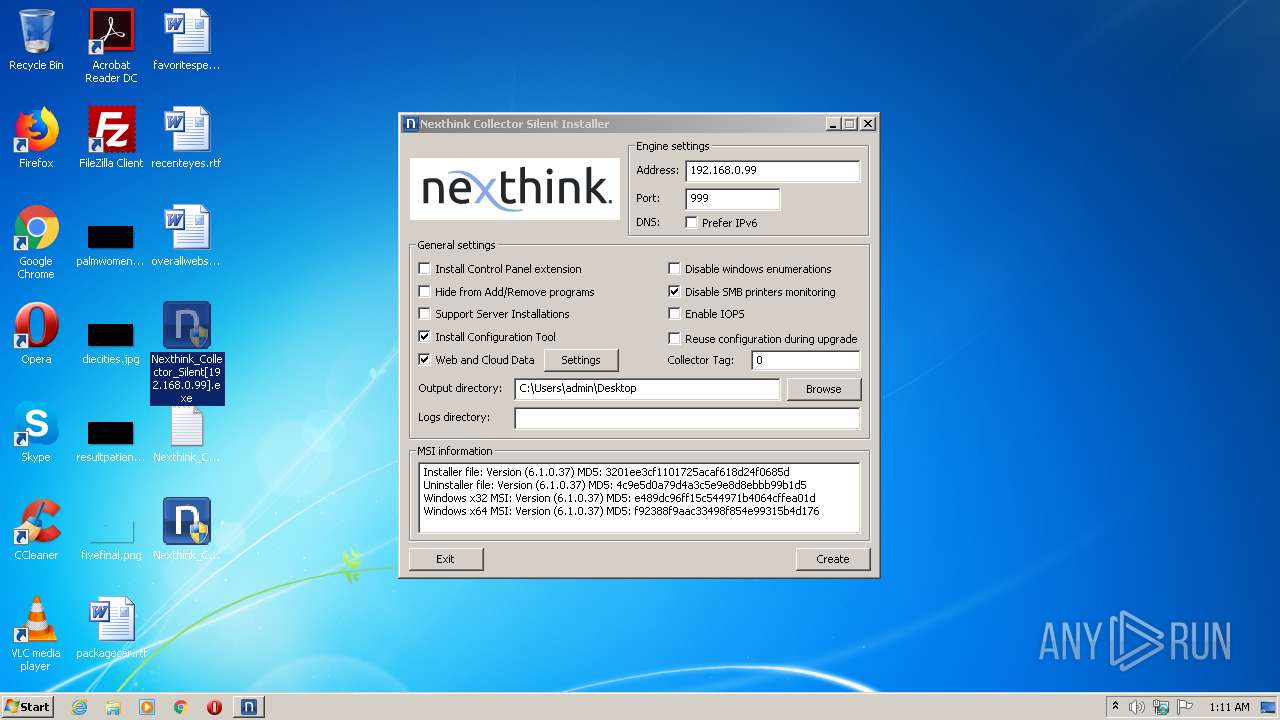This screenshot has height=720, width=1280.
Task: Check Reuse configuration during upgrade
Action: click(x=675, y=339)
